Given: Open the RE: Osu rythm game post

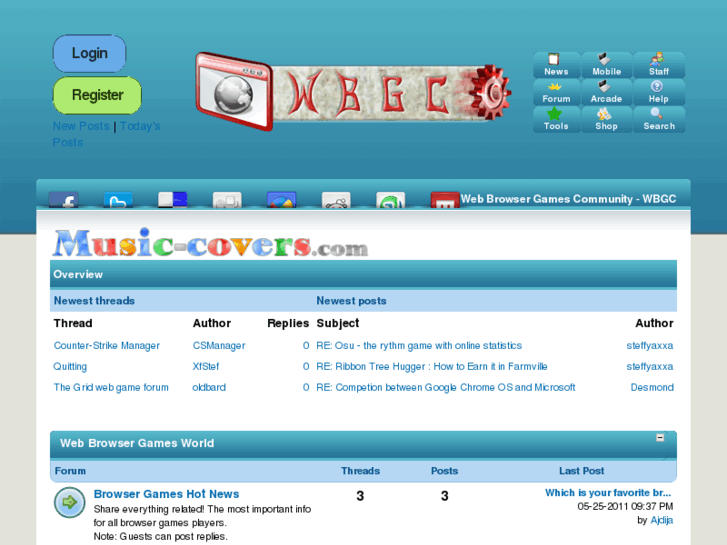Looking at the screenshot, I should point(419,346).
